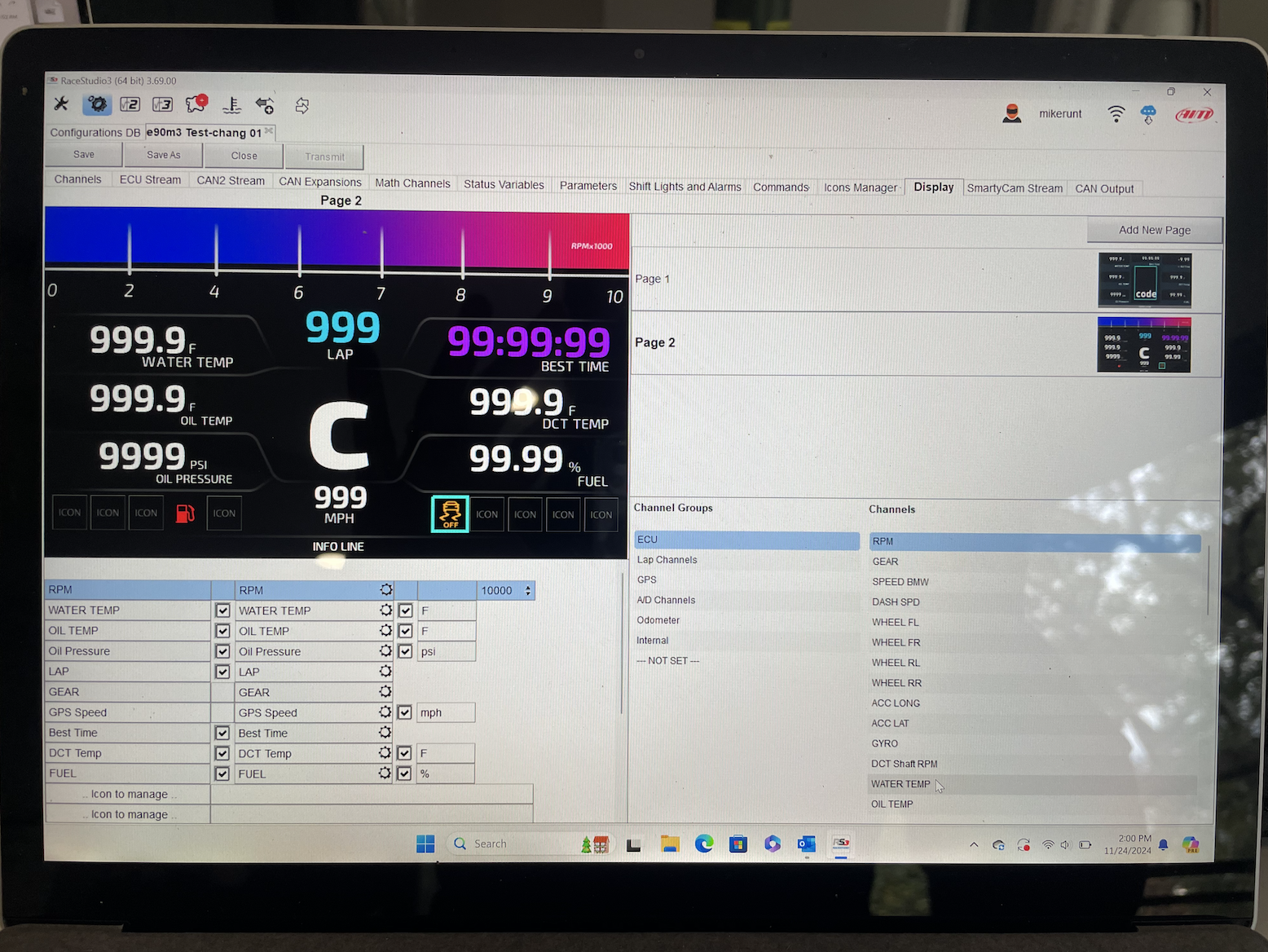Viewport: 1268px width, 952px height.
Task: Select the traction control OFF icon
Action: pos(450,514)
